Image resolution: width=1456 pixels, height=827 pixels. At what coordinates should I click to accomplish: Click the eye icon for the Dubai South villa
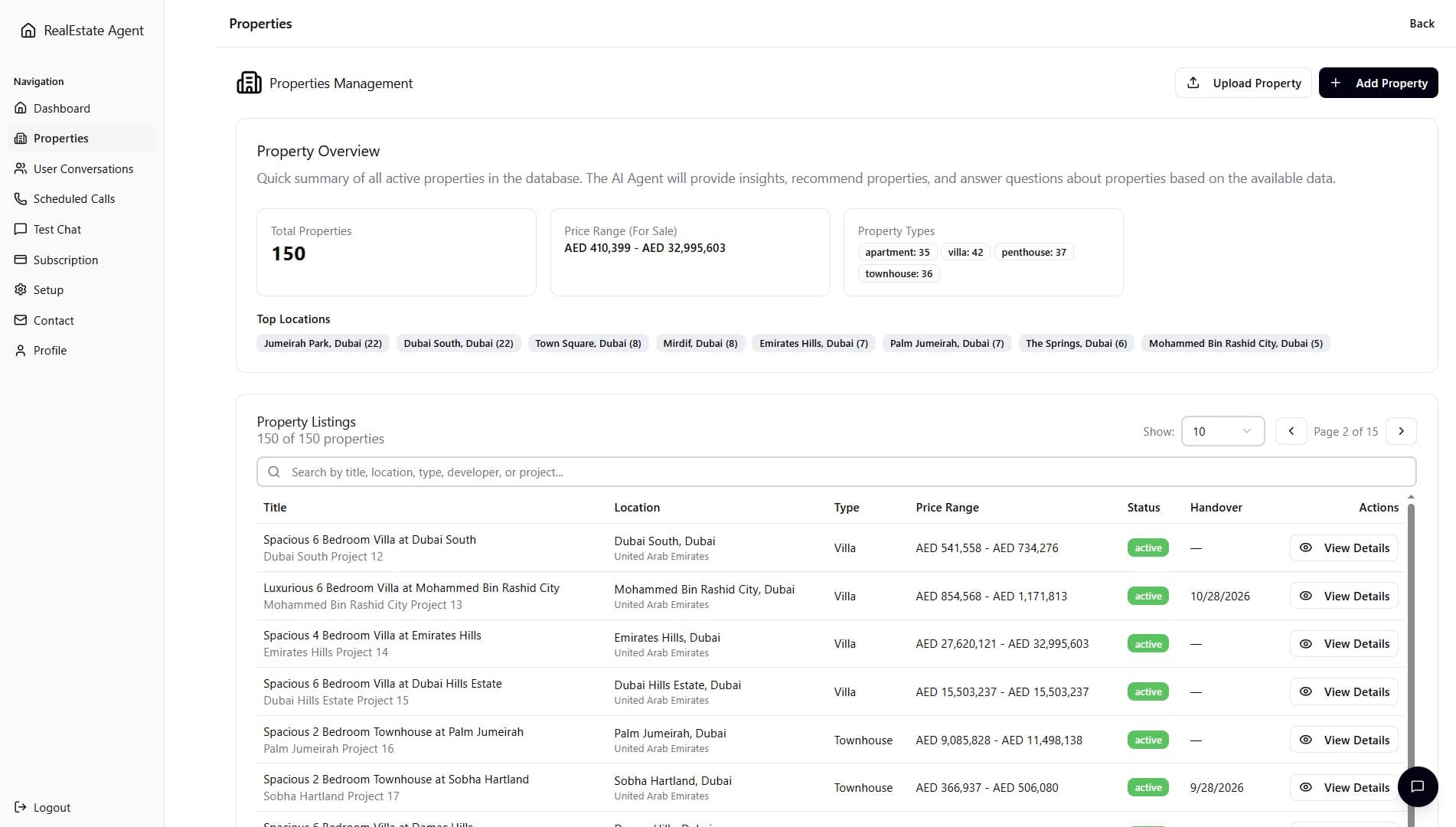click(1306, 548)
